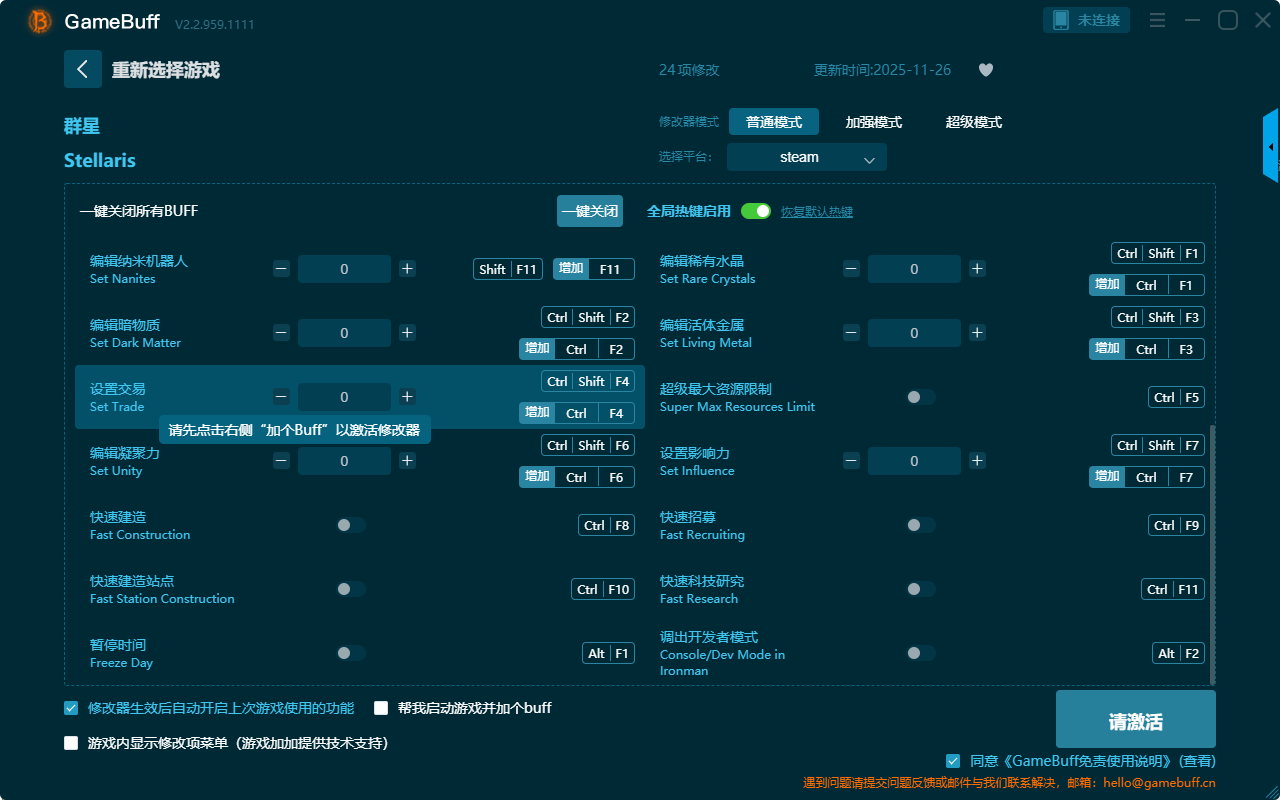Screen dimensions: 1280x800
Task: Click the back arrow to reselect game
Action: [x=83, y=69]
